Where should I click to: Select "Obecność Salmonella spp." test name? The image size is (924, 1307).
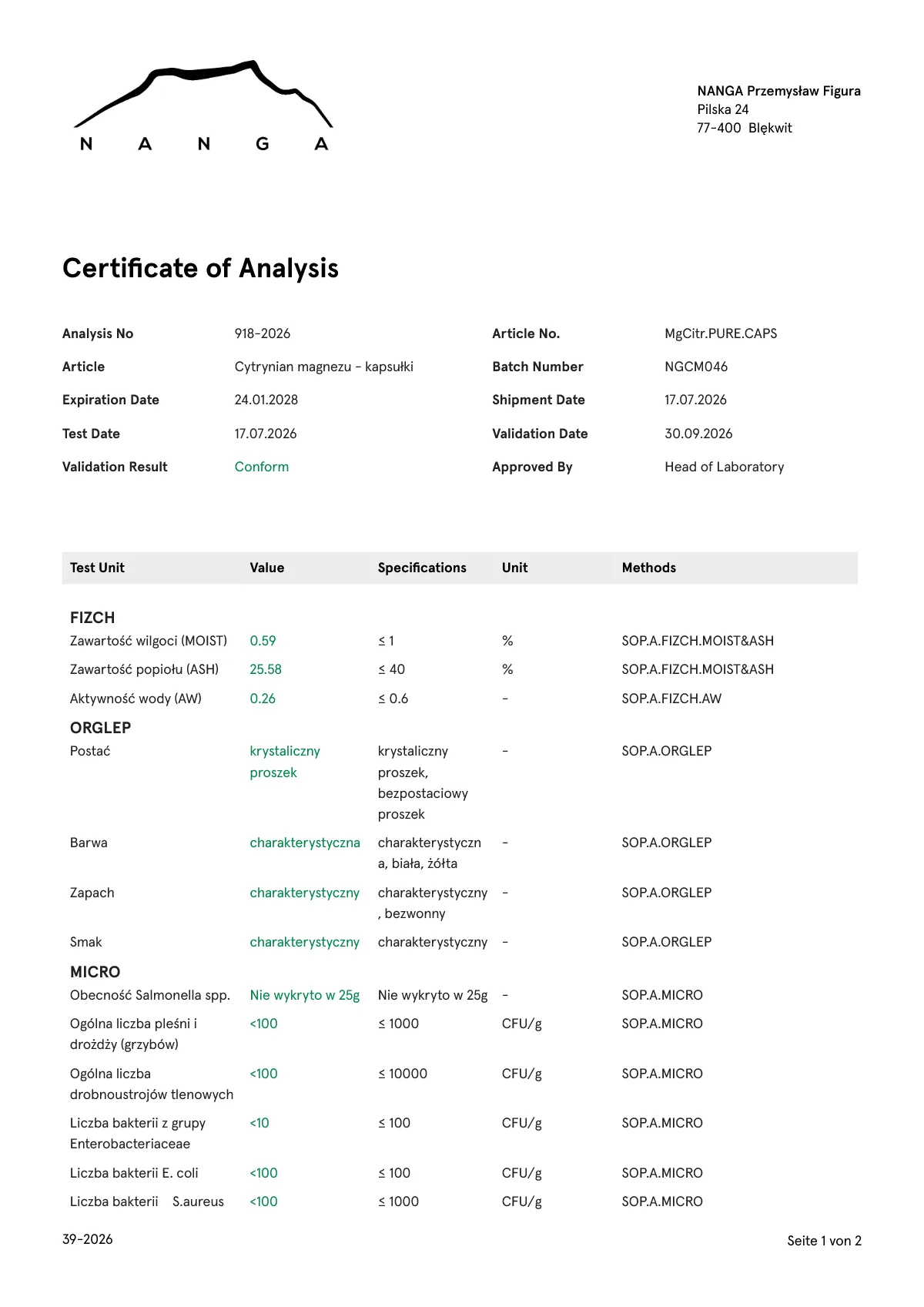[x=150, y=995]
